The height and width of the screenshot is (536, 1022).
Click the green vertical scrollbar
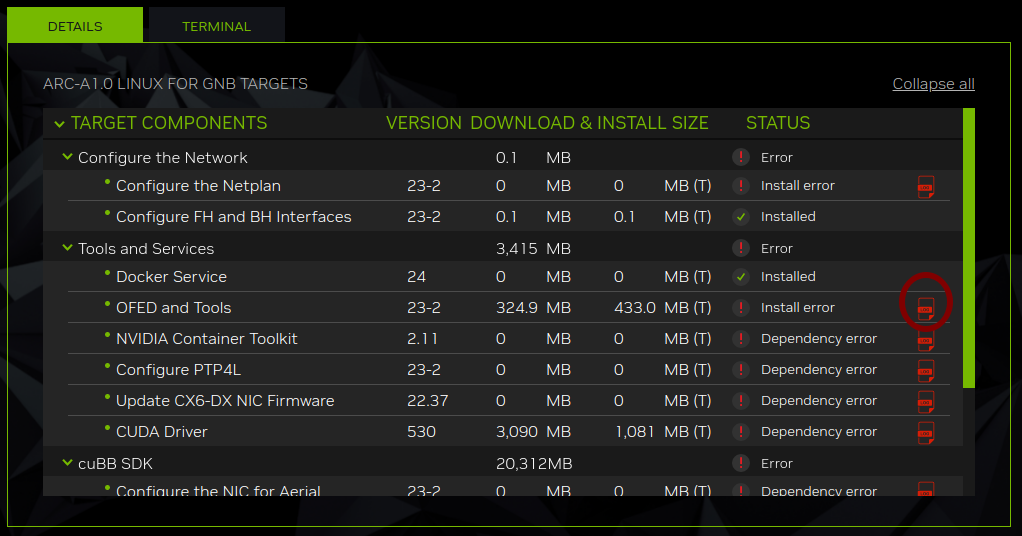point(968,248)
